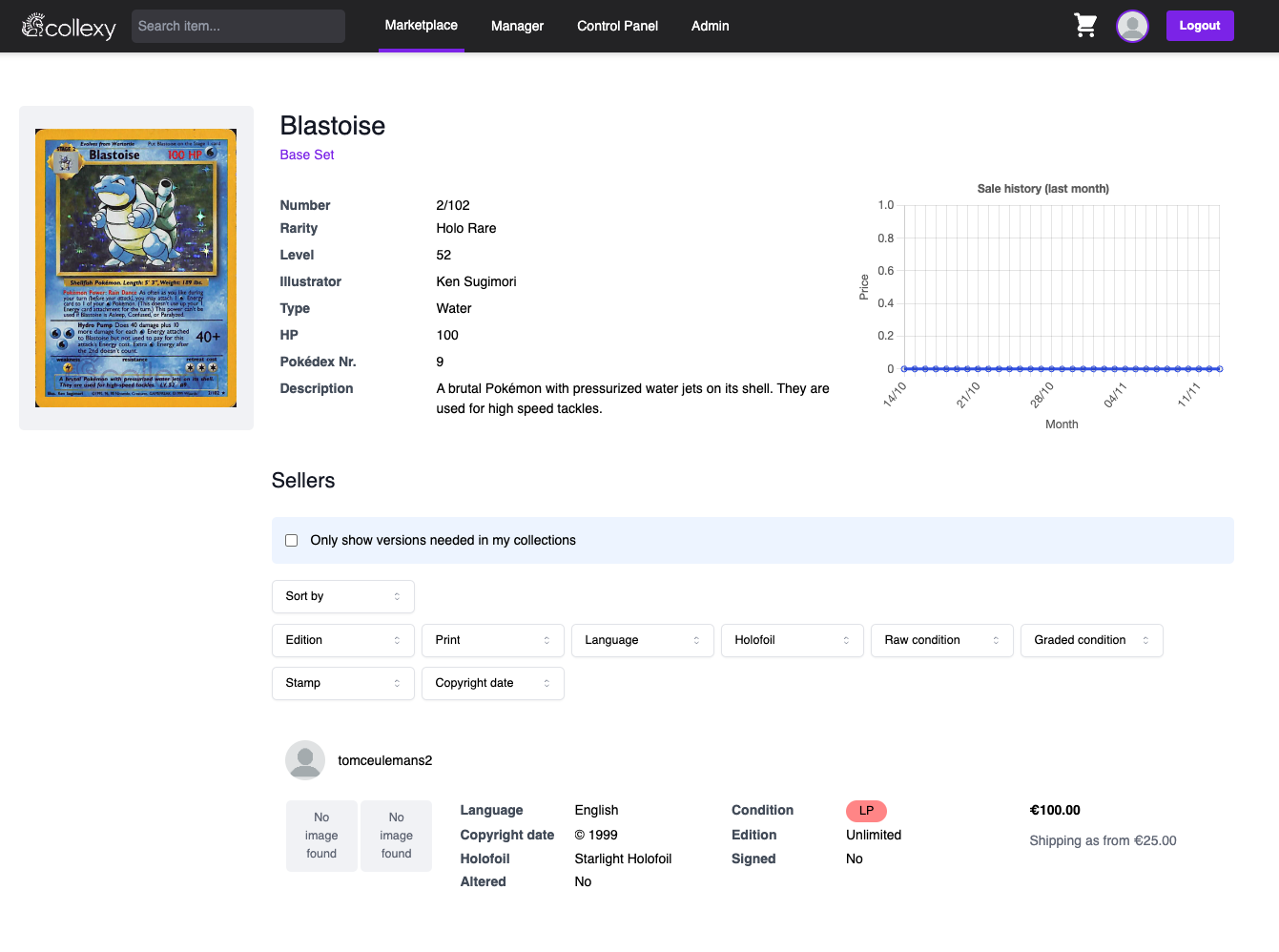View the Blastoise card image
The width and height of the screenshot is (1279, 952).
pos(136,268)
